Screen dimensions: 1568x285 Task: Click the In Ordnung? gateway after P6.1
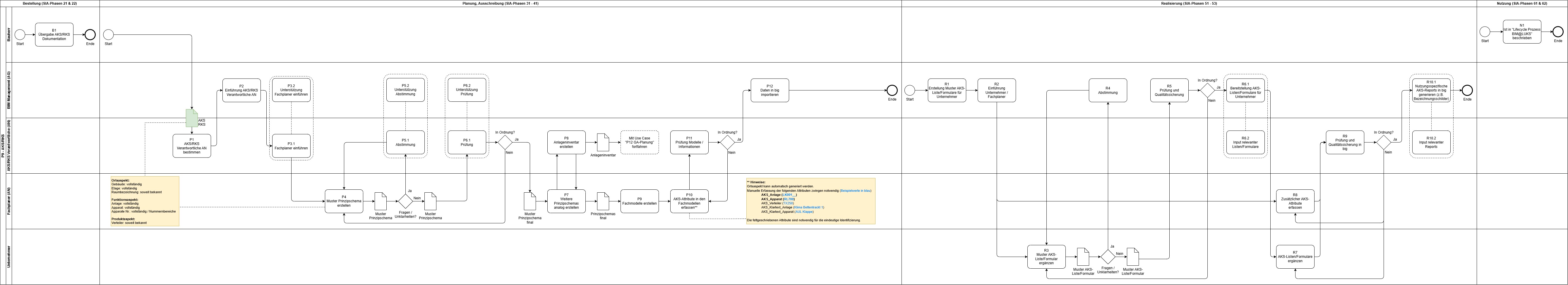click(505, 142)
